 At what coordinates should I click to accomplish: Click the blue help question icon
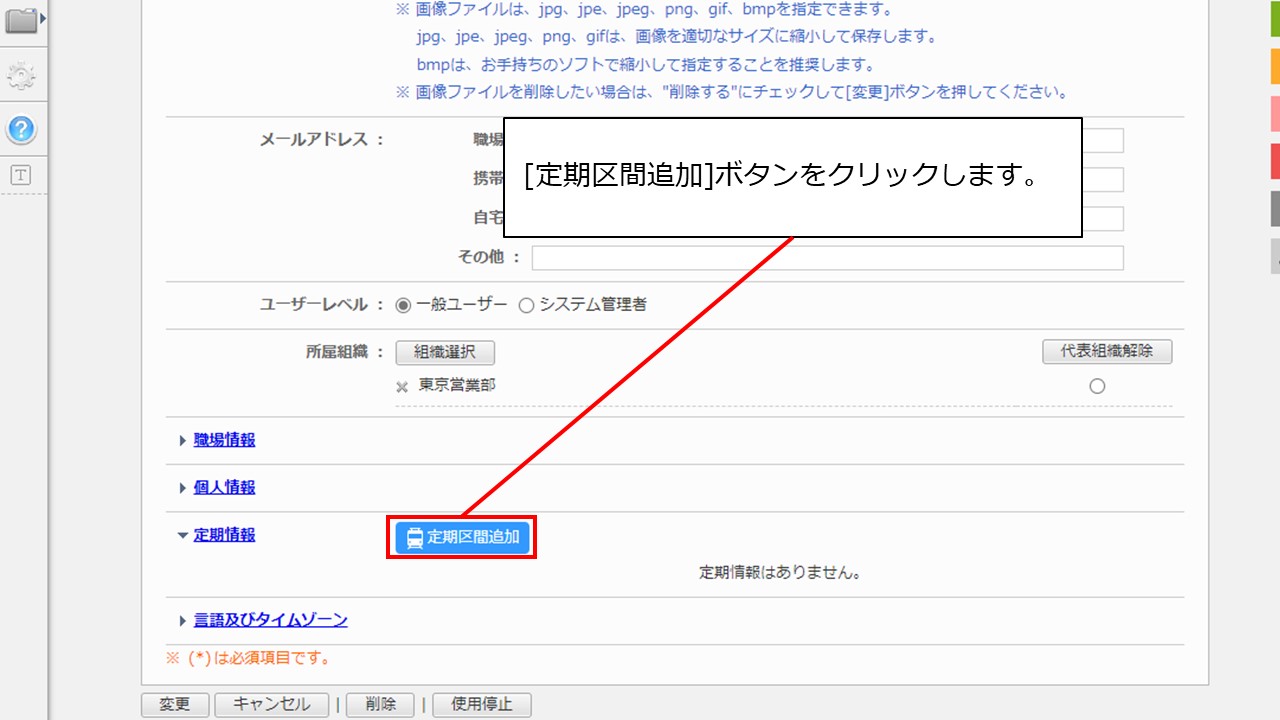coord(22,130)
